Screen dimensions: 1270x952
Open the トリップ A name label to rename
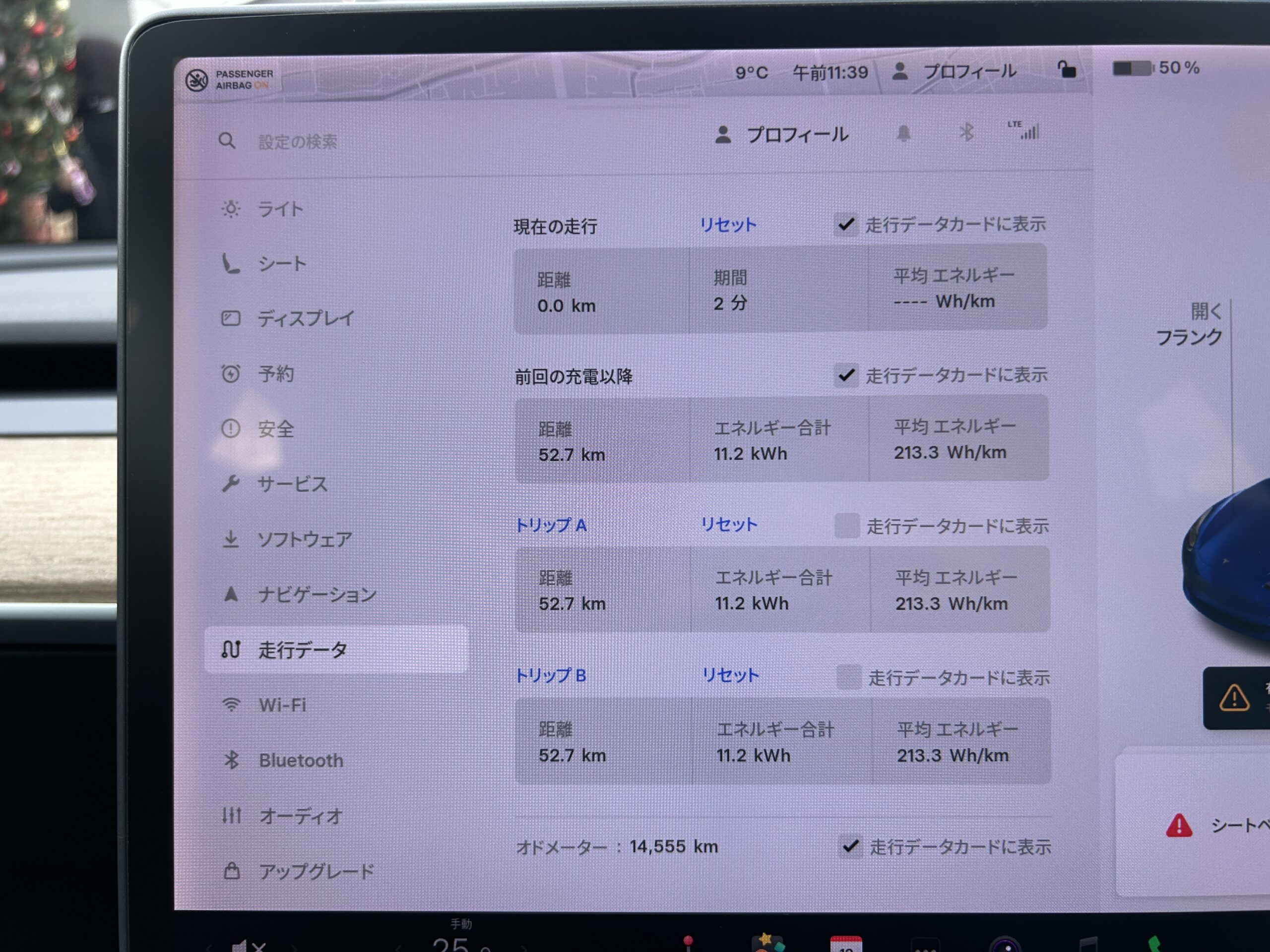[551, 525]
